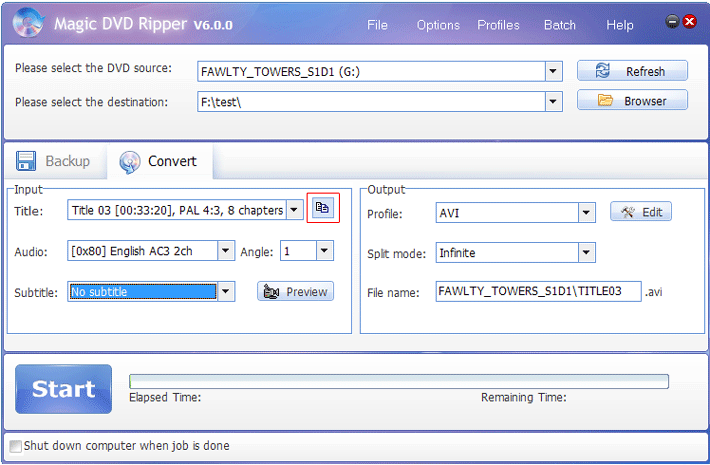
Task: Open the Split mode dropdown
Action: tap(586, 252)
